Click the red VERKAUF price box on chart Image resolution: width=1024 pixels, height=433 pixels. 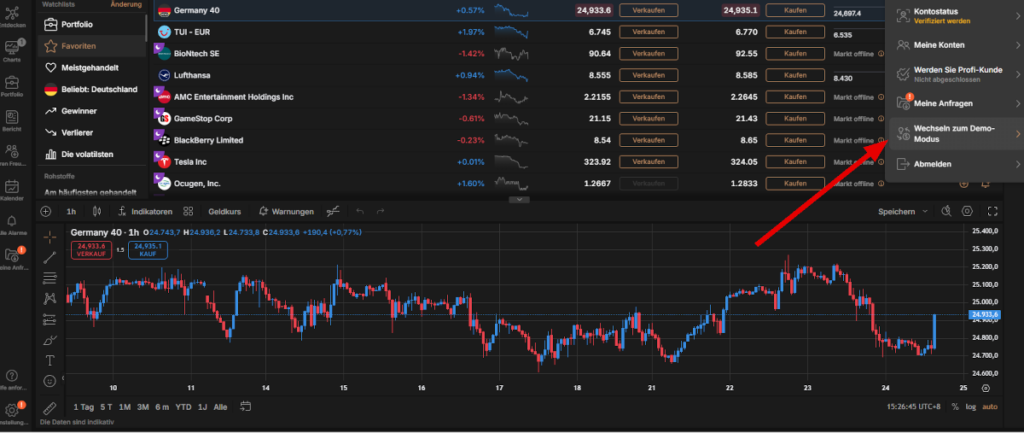coord(91,250)
